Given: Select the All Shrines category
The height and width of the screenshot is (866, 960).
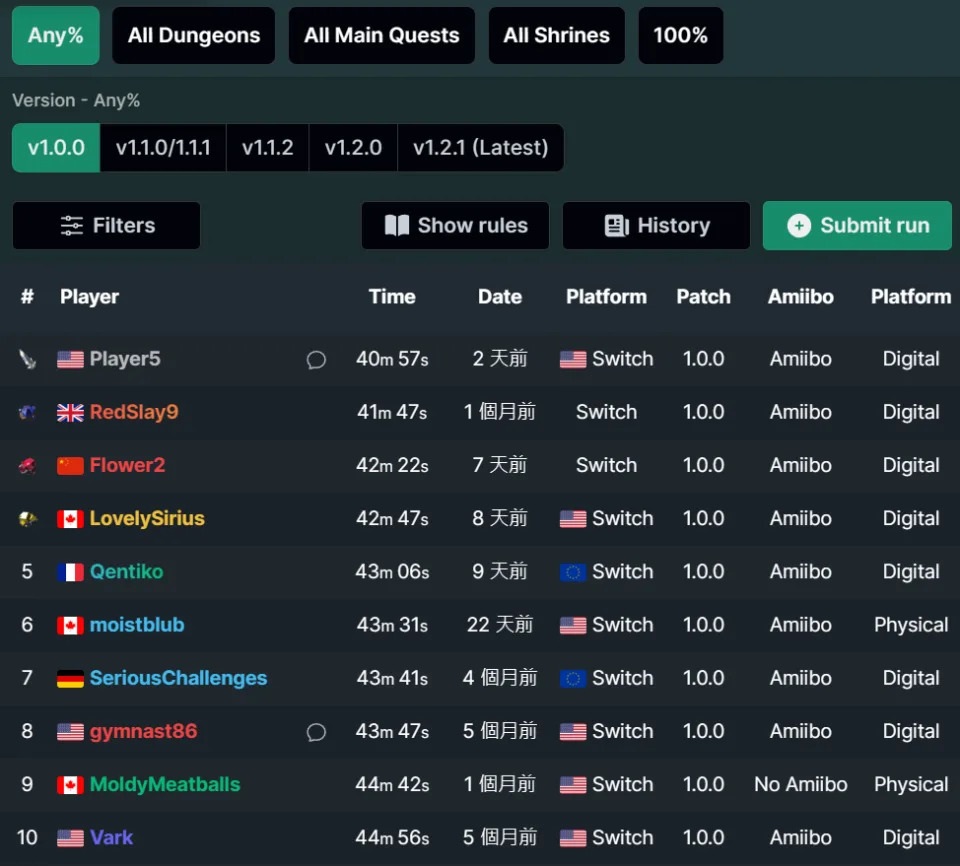Looking at the screenshot, I should pos(557,36).
